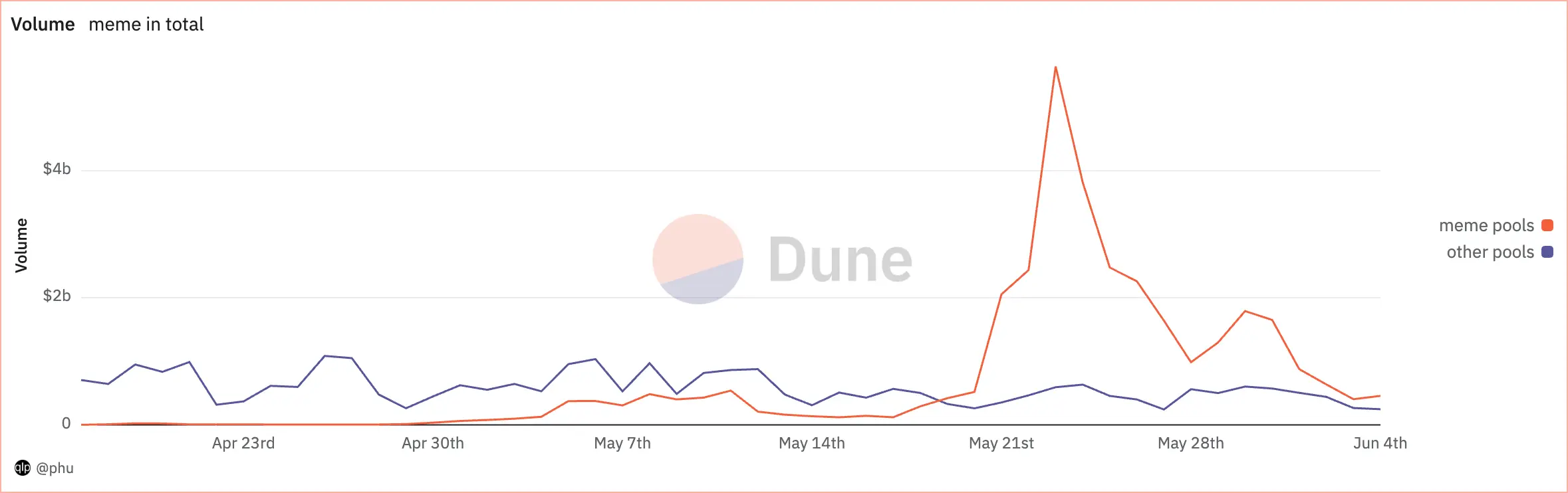Image resolution: width=1568 pixels, height=493 pixels.
Task: Click the Dune watermark text
Action: point(840,260)
